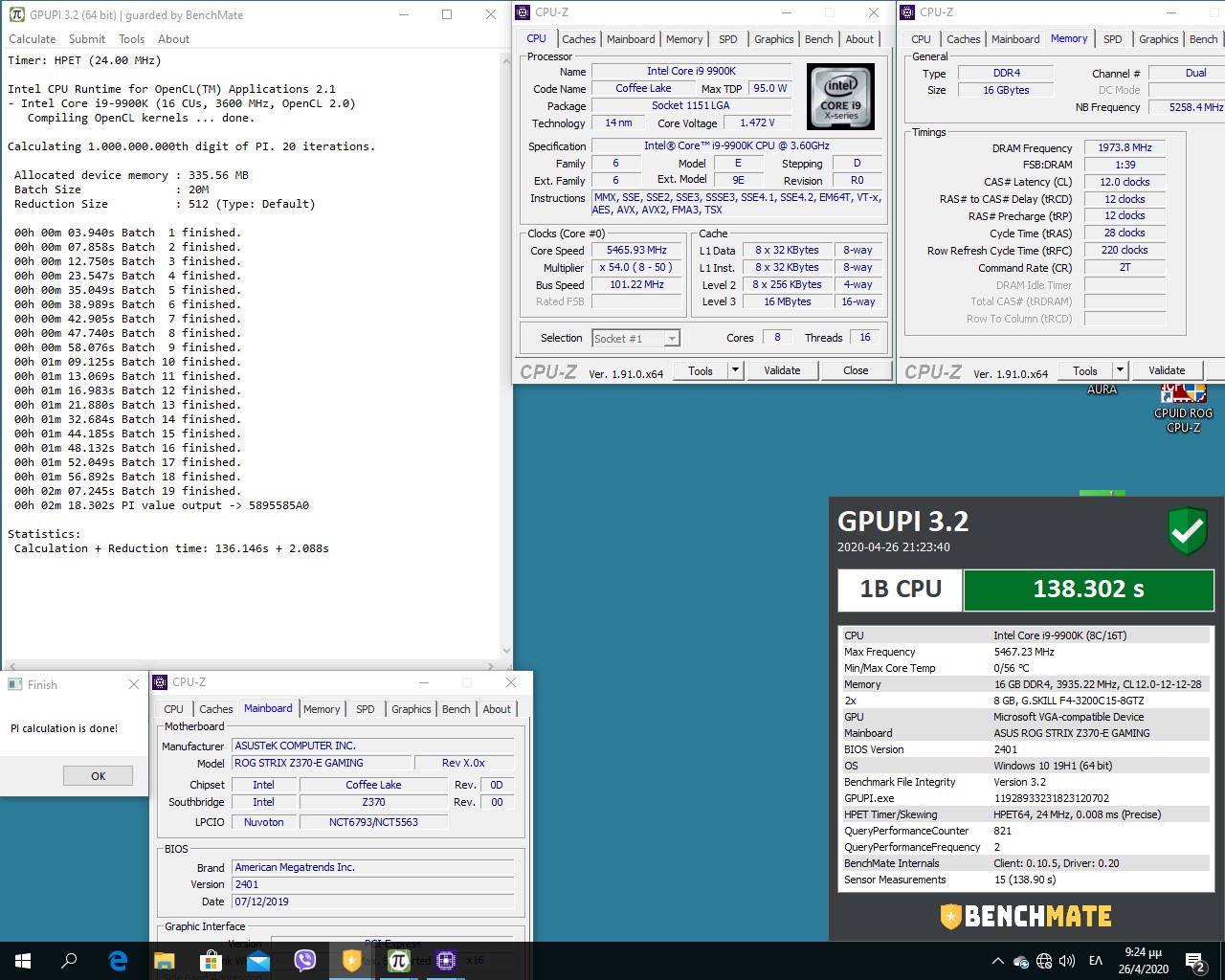The image size is (1225, 980).
Task: Select Memory tab in CPU-Z Mainboard window
Action: point(322,709)
